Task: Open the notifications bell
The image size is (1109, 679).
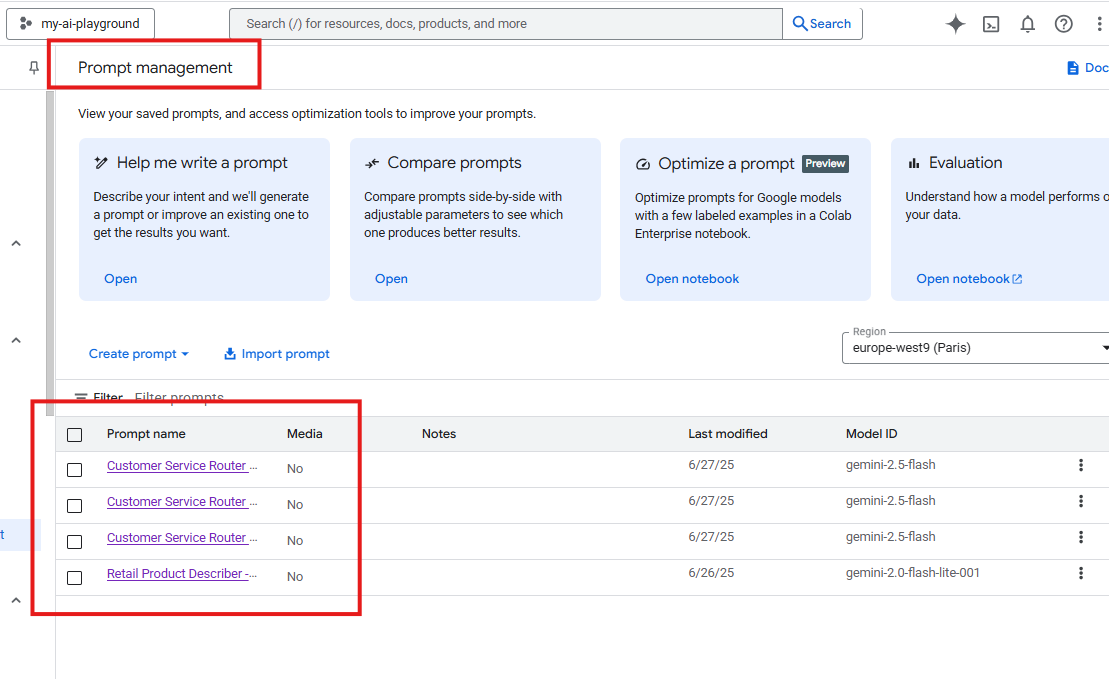Action: 1027,24
